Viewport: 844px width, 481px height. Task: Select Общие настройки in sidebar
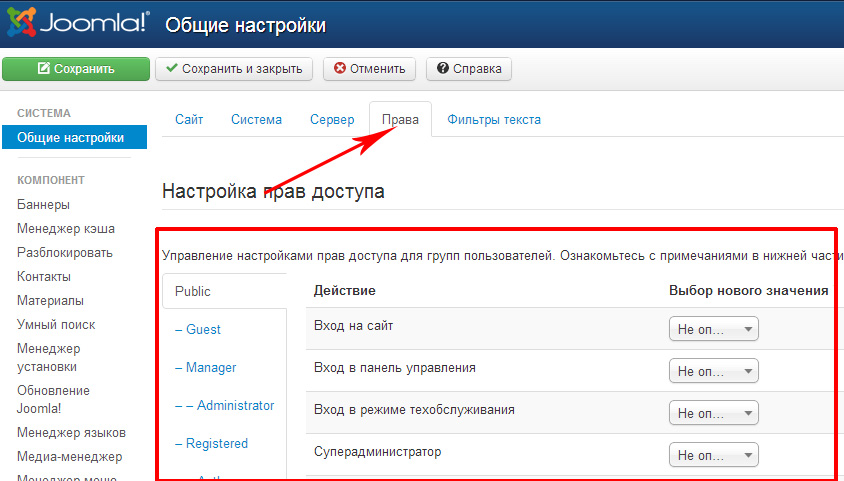click(x=70, y=138)
